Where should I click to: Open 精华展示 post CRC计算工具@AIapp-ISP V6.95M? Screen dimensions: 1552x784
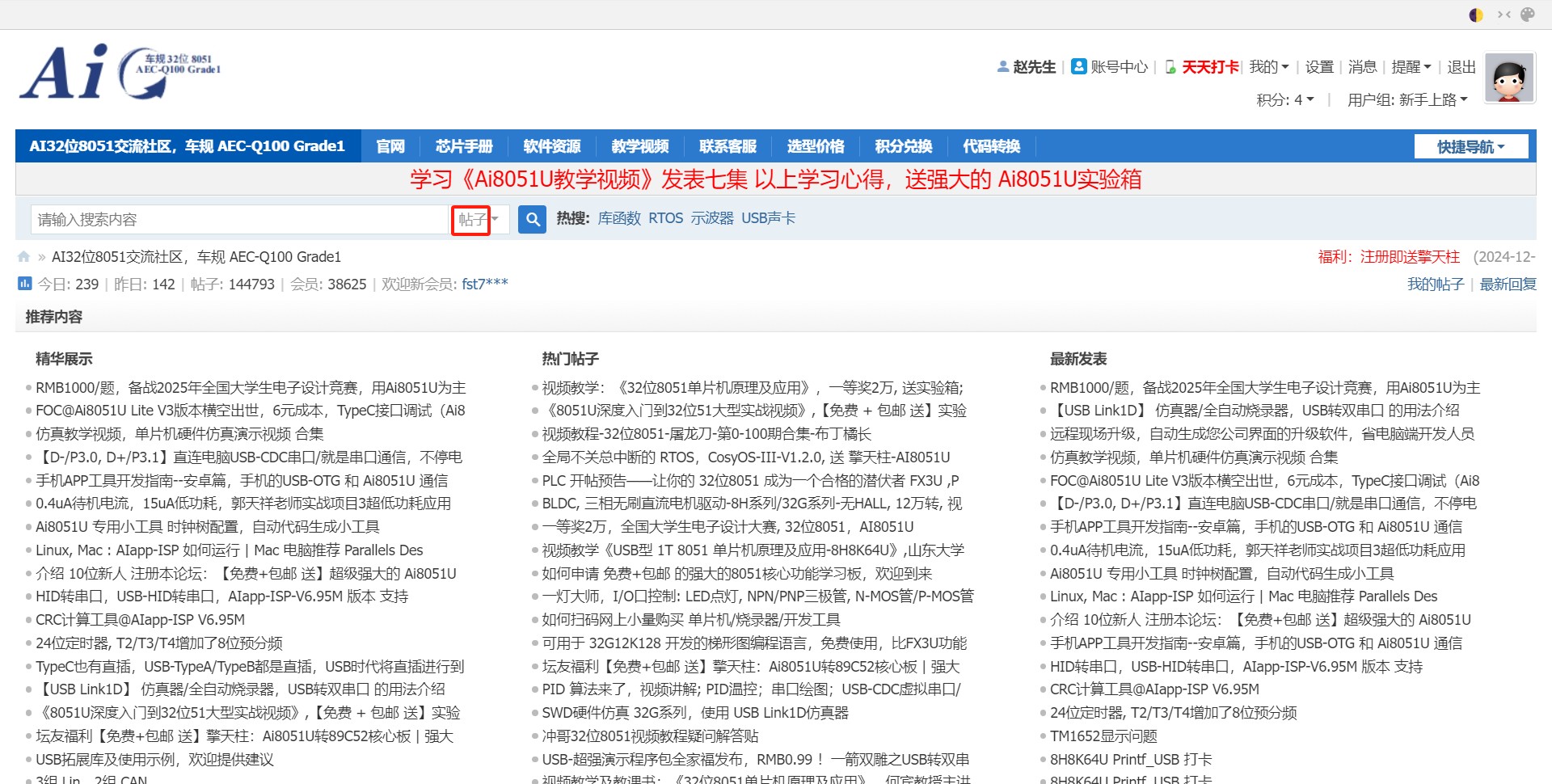[141, 620]
